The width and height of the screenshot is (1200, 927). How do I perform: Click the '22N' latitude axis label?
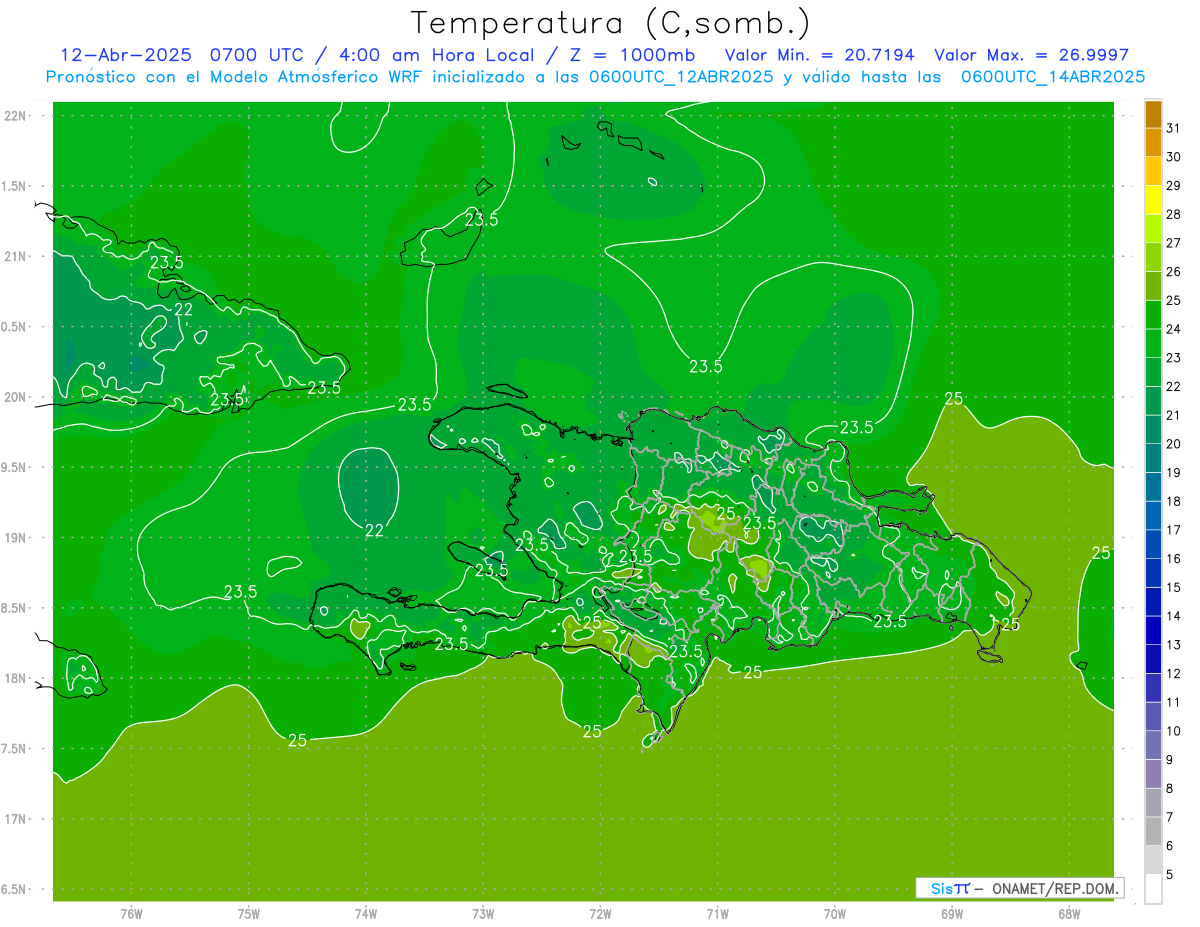tap(14, 116)
